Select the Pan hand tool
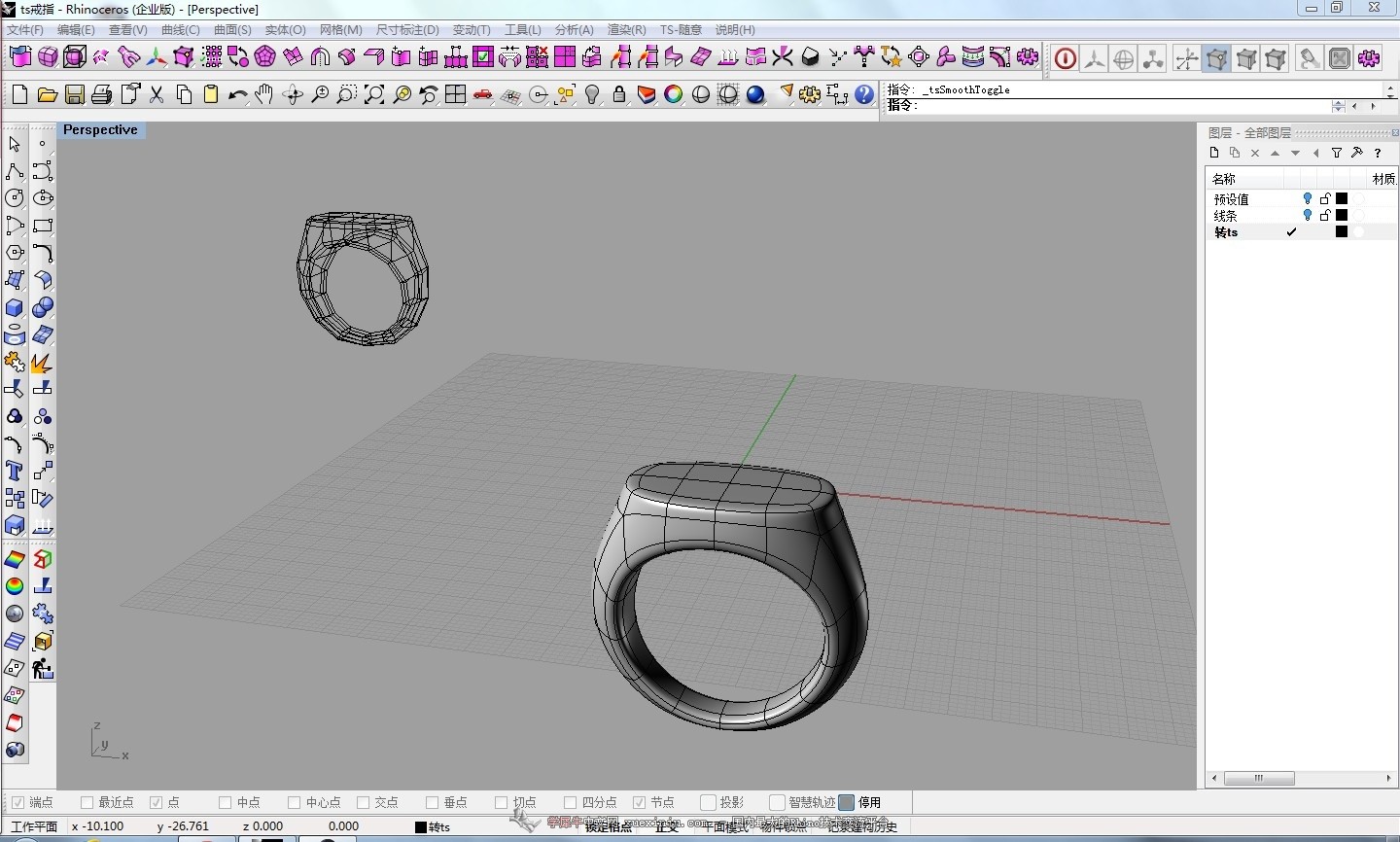This screenshot has width=1400, height=842. (x=264, y=94)
